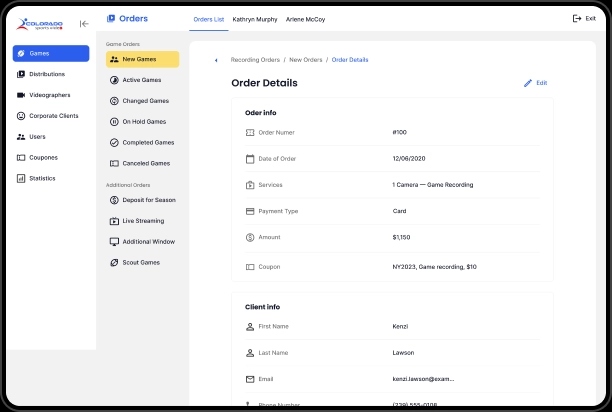Screen dimensions: 612x412
Task: Navigate to New Orders breadcrumb
Action: (306, 60)
